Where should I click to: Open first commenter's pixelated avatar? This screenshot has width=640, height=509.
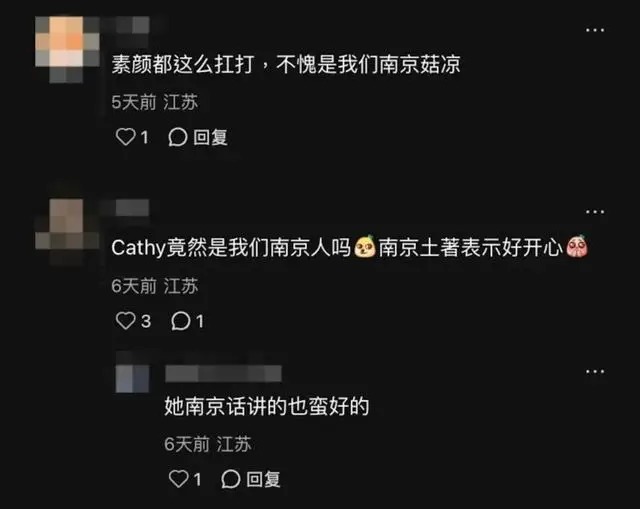[x=67, y=48]
